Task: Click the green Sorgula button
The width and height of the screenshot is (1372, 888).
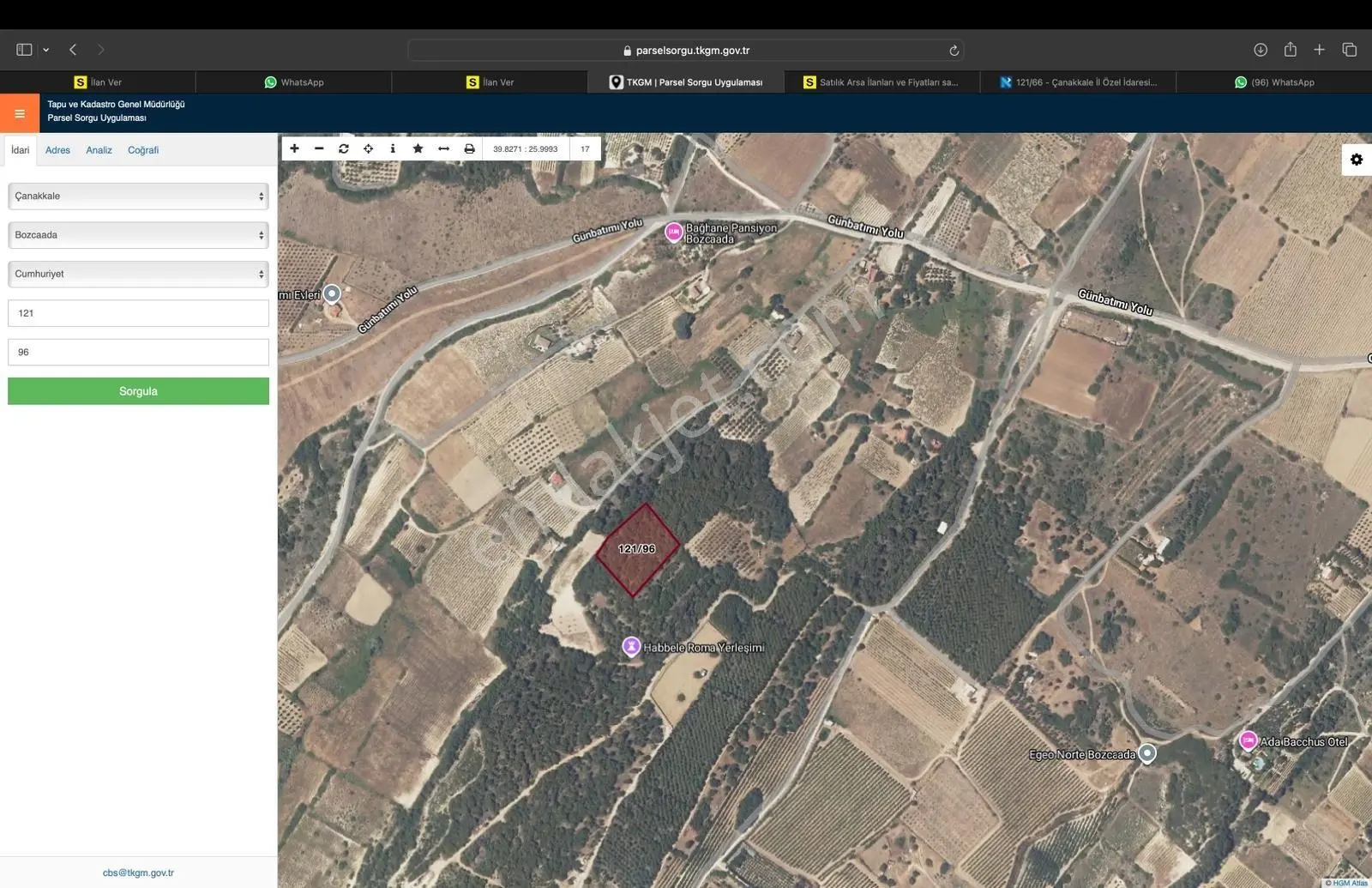Action: coord(138,391)
